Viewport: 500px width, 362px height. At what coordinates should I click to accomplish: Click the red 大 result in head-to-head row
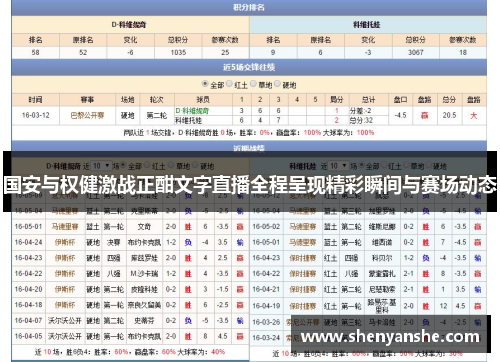point(474,116)
